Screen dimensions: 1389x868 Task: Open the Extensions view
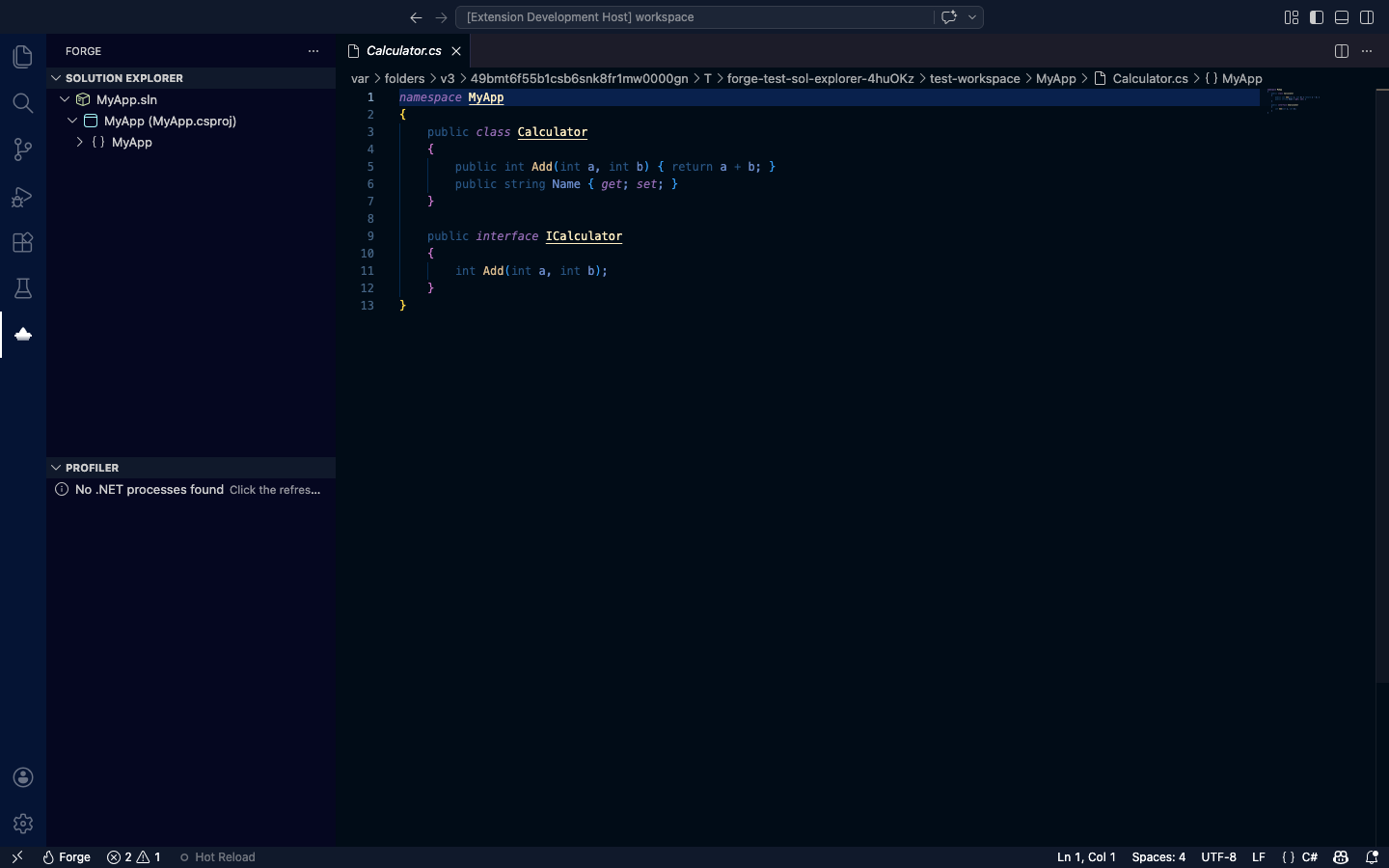pyautogui.click(x=23, y=242)
